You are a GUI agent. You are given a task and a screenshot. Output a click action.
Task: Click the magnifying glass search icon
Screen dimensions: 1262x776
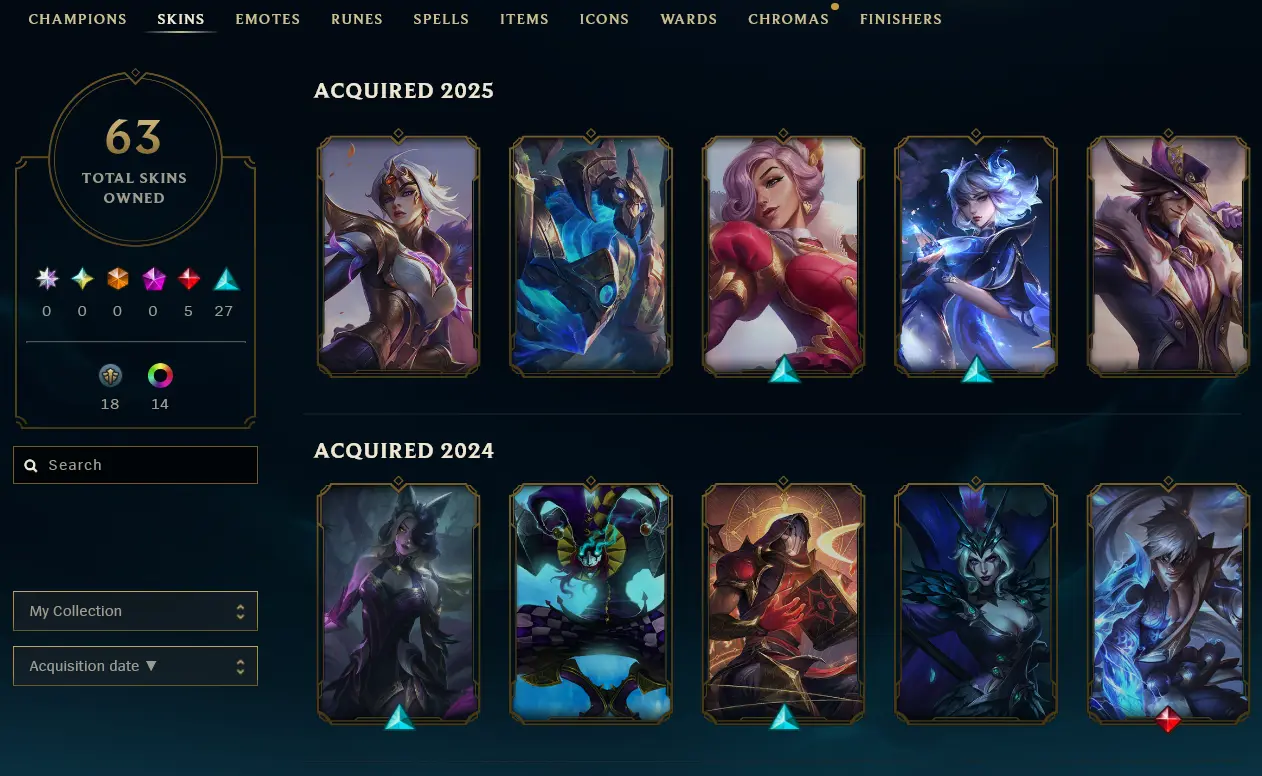coord(31,465)
